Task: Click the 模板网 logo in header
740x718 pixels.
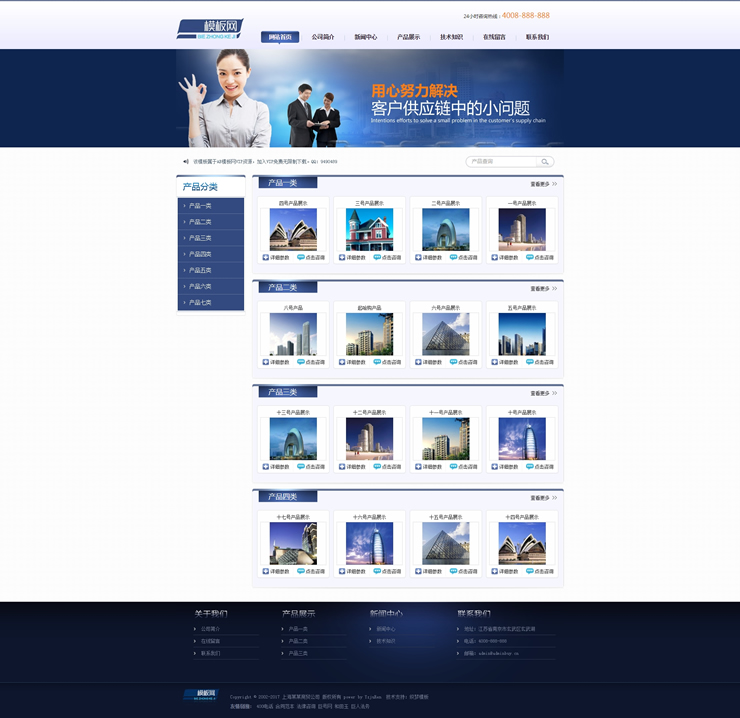Action: [209, 29]
